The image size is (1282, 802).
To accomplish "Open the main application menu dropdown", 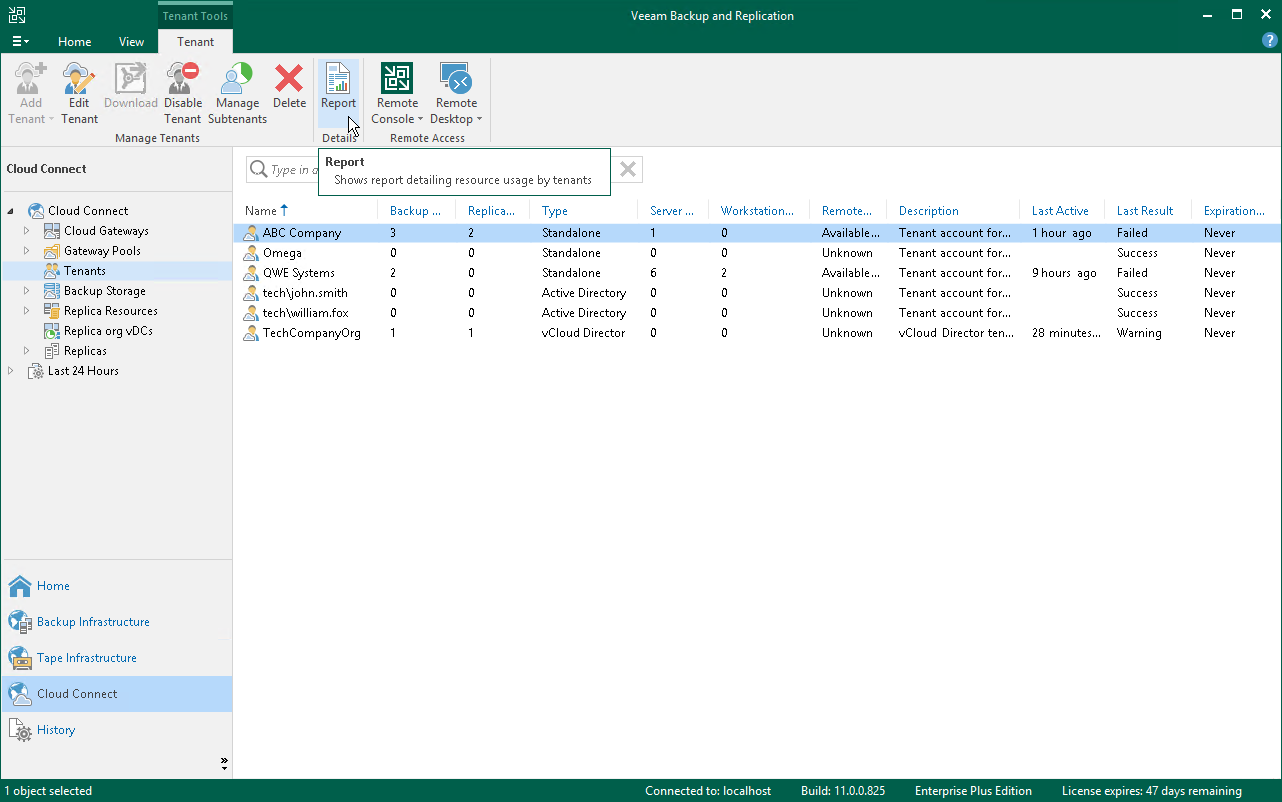I will (x=20, y=41).
